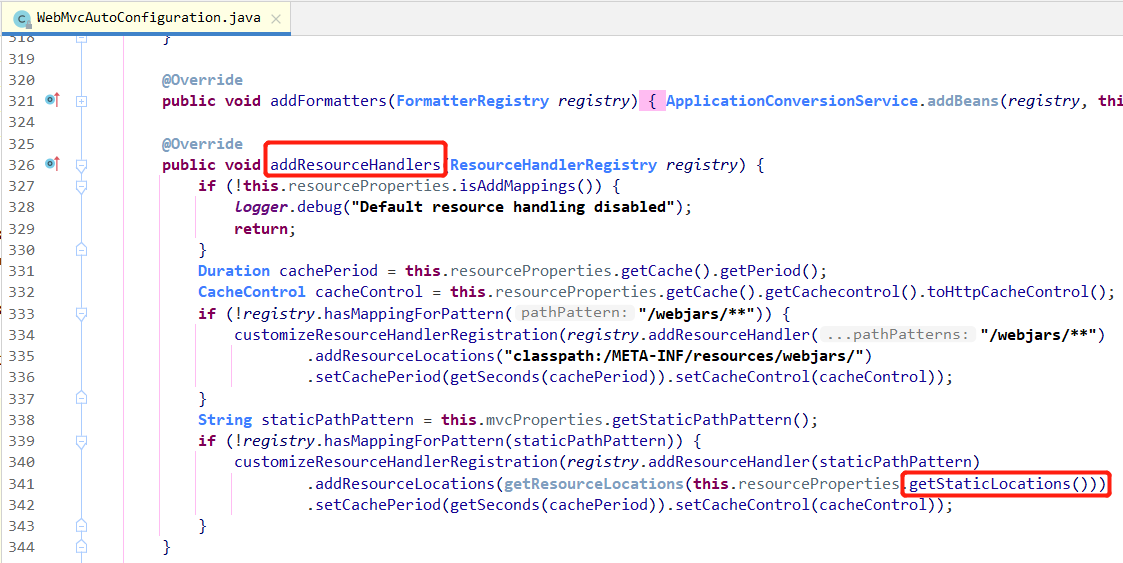Click customizeResourceHandlerRegistration on line 334
The height and width of the screenshot is (563, 1123).
point(396,335)
